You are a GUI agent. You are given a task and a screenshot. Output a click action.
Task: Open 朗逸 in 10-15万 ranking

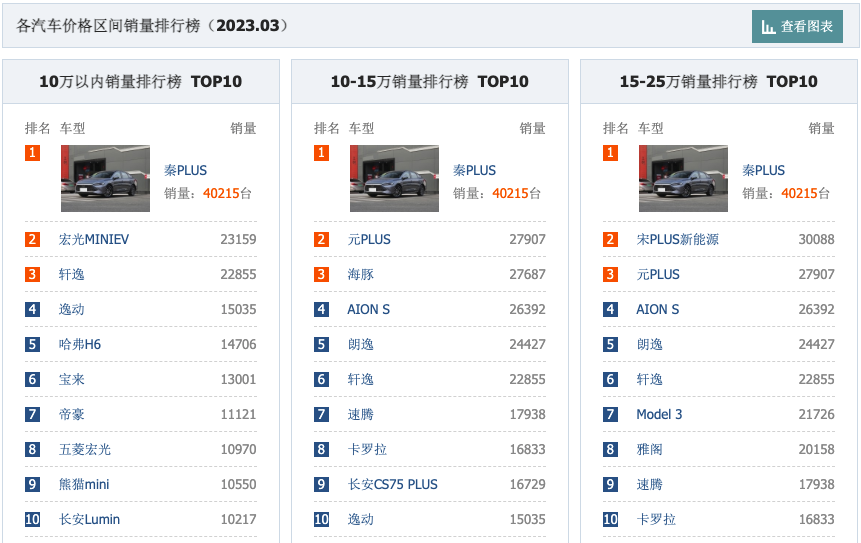pyautogui.click(x=360, y=344)
